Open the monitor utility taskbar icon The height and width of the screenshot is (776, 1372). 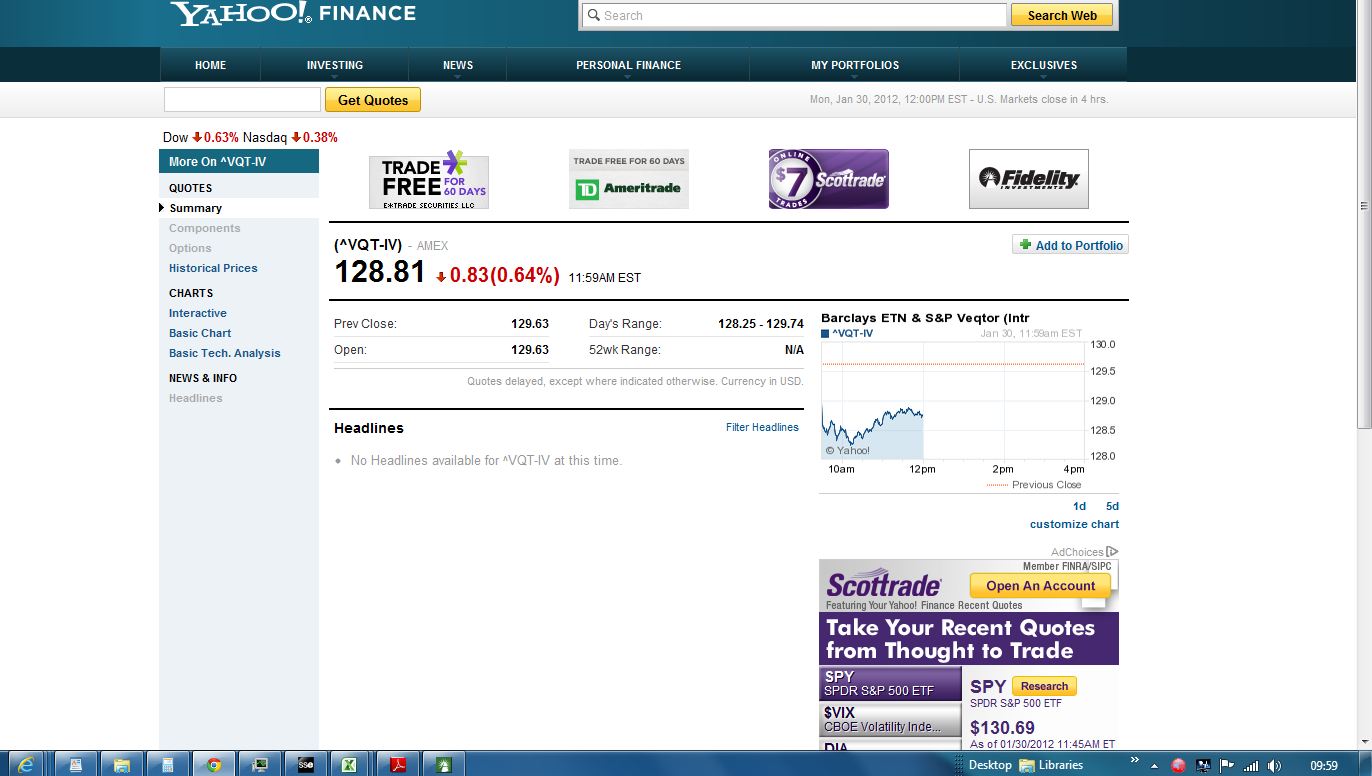pos(260,765)
